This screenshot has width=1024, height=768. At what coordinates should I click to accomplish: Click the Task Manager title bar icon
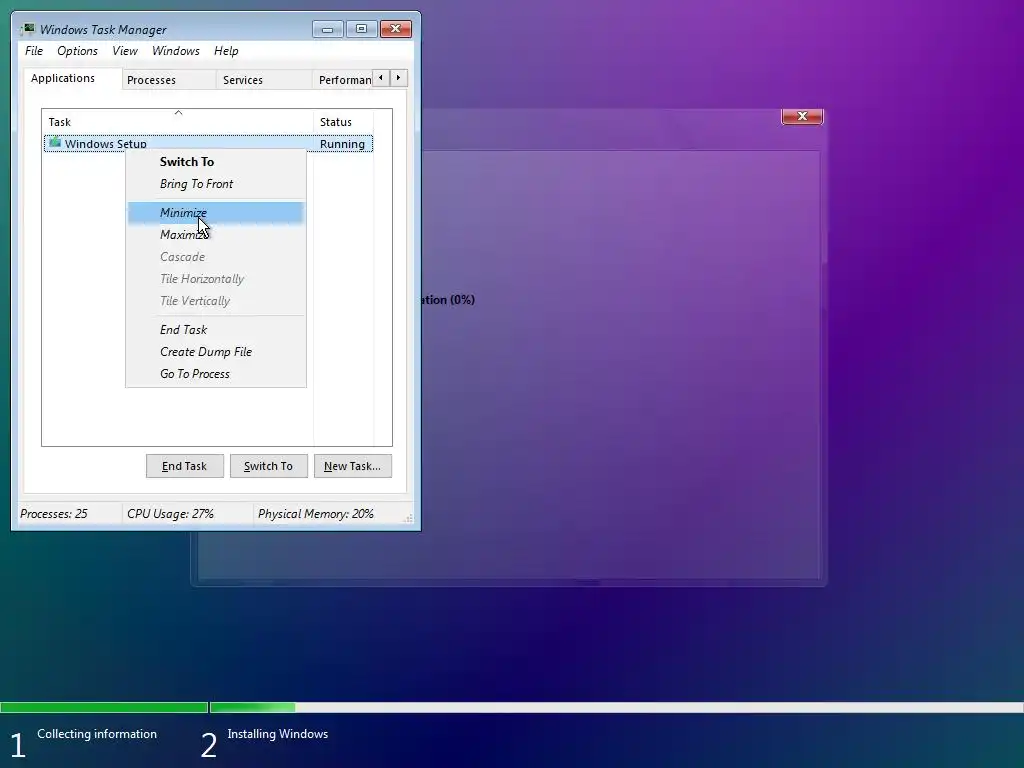(x=27, y=29)
